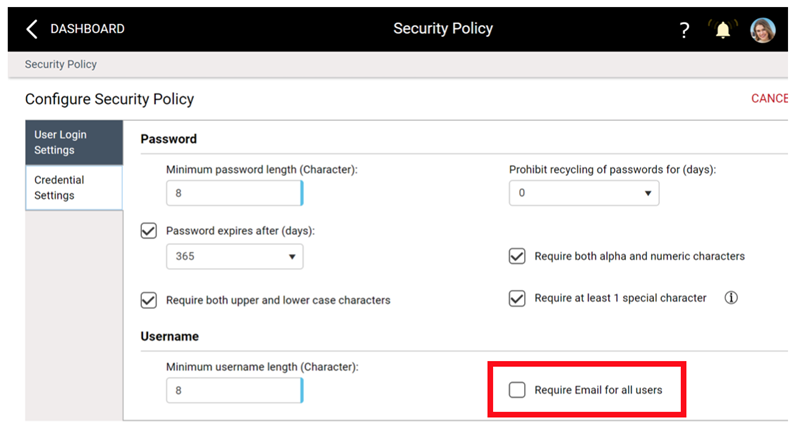Click the special character info icon
The image size is (800, 433).
(731, 298)
